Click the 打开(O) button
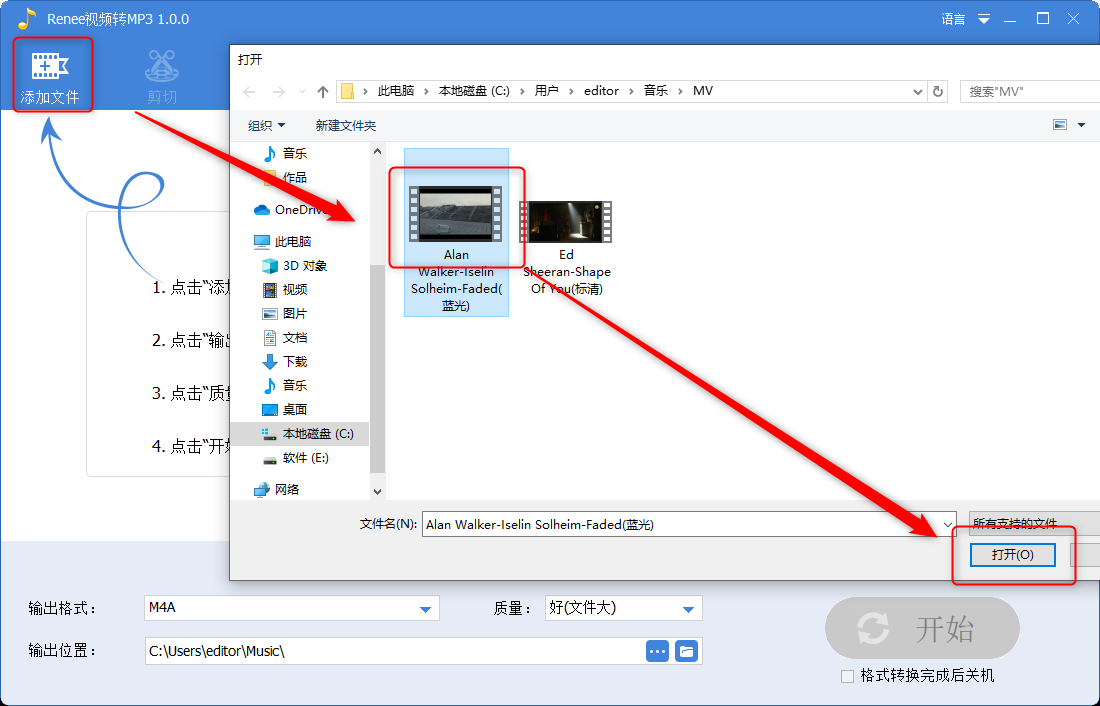This screenshot has width=1100, height=706. point(1012,554)
